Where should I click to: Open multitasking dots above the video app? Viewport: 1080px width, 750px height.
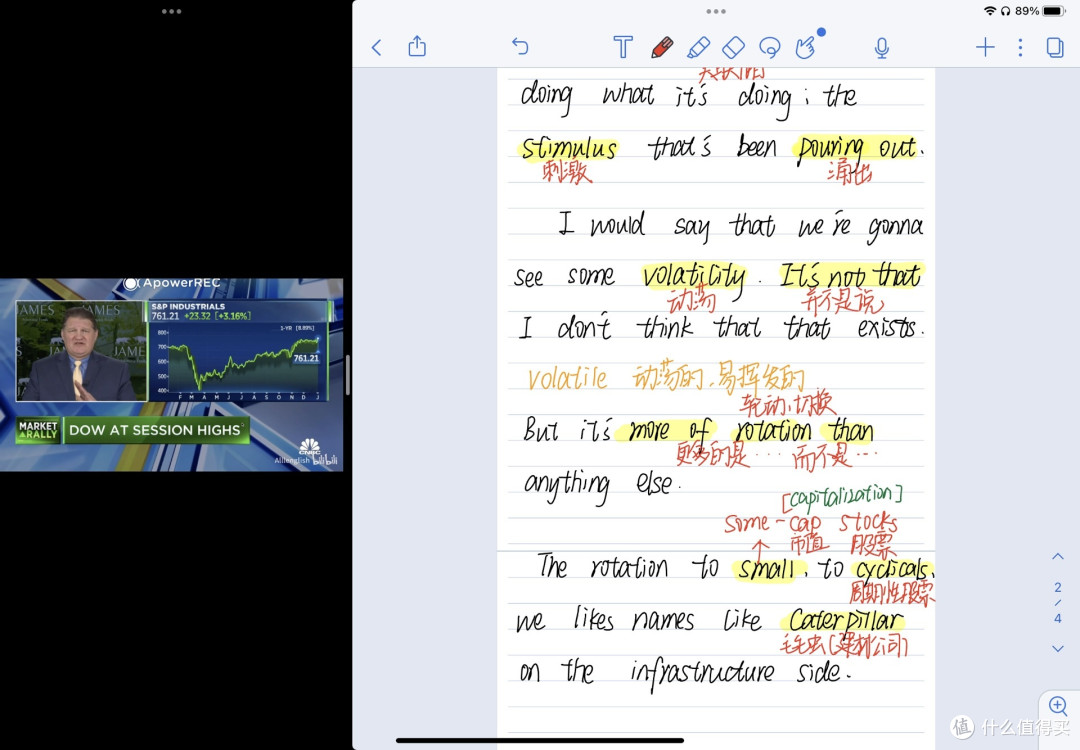point(172,11)
